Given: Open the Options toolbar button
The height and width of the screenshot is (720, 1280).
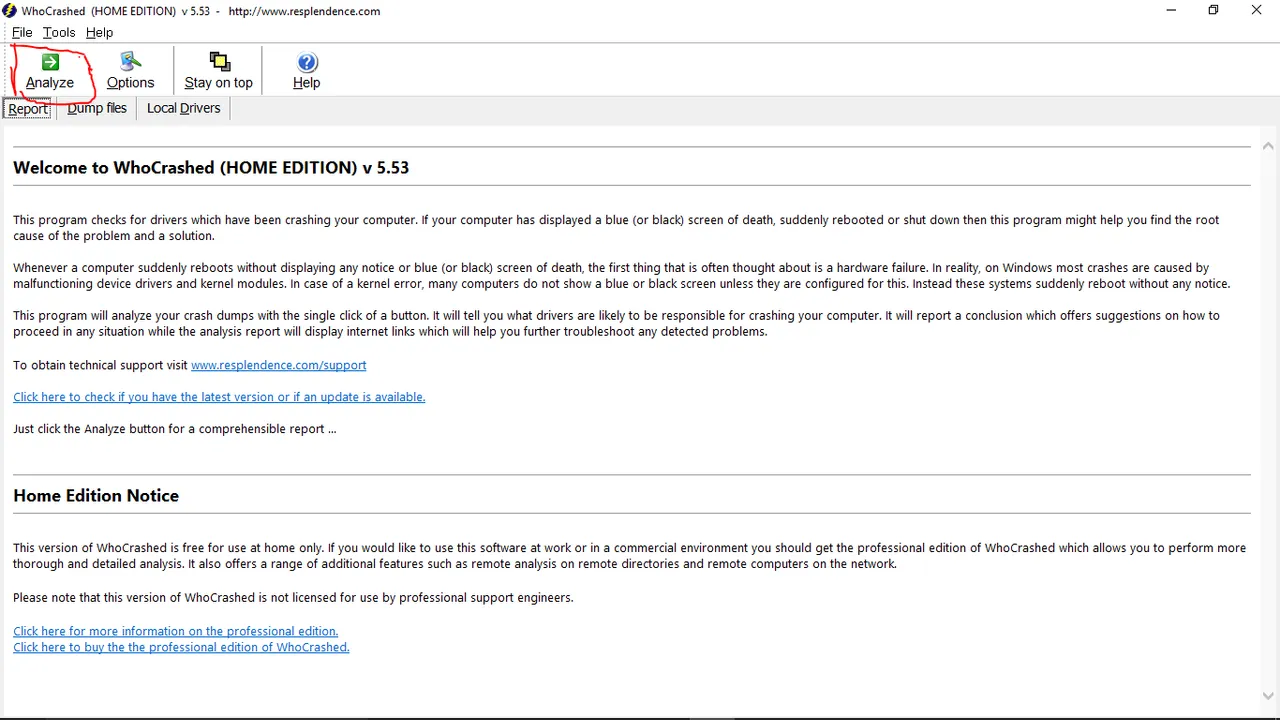Looking at the screenshot, I should click(x=131, y=71).
